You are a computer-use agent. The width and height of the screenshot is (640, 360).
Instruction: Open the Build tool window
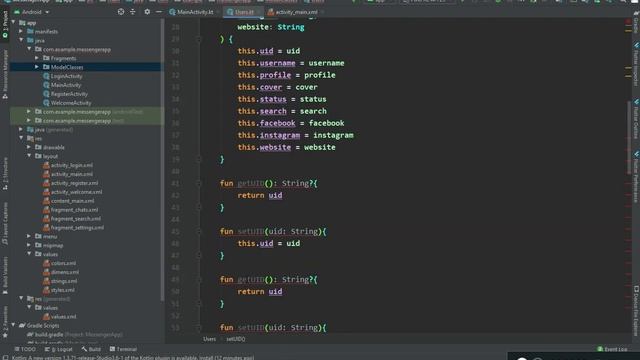click(x=91, y=349)
